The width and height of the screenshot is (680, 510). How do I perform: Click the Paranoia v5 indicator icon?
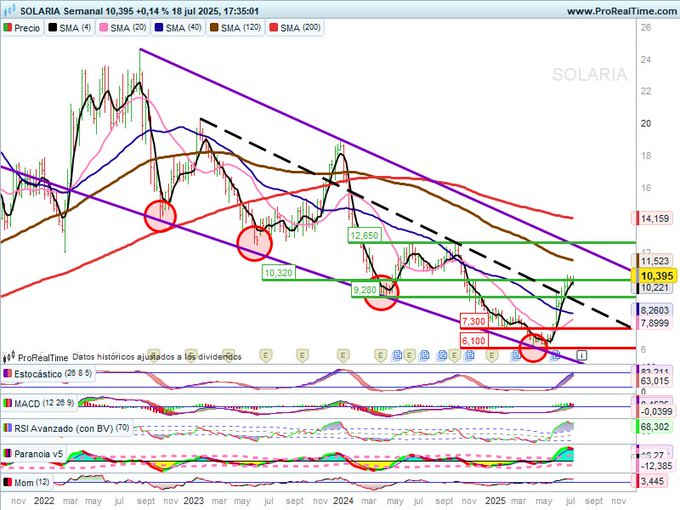(x=7, y=454)
